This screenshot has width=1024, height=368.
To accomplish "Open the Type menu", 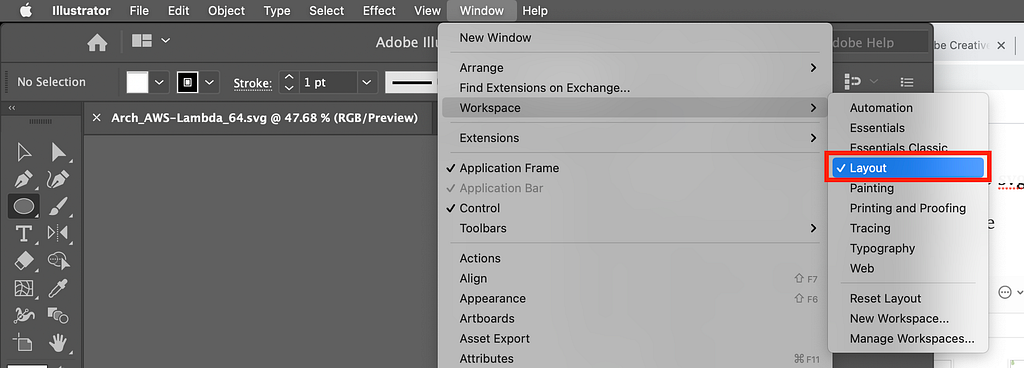I will tap(277, 10).
